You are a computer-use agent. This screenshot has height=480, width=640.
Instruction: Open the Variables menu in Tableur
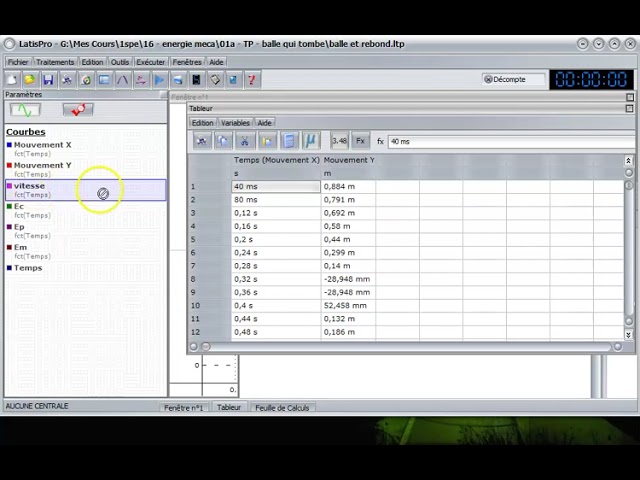click(236, 123)
